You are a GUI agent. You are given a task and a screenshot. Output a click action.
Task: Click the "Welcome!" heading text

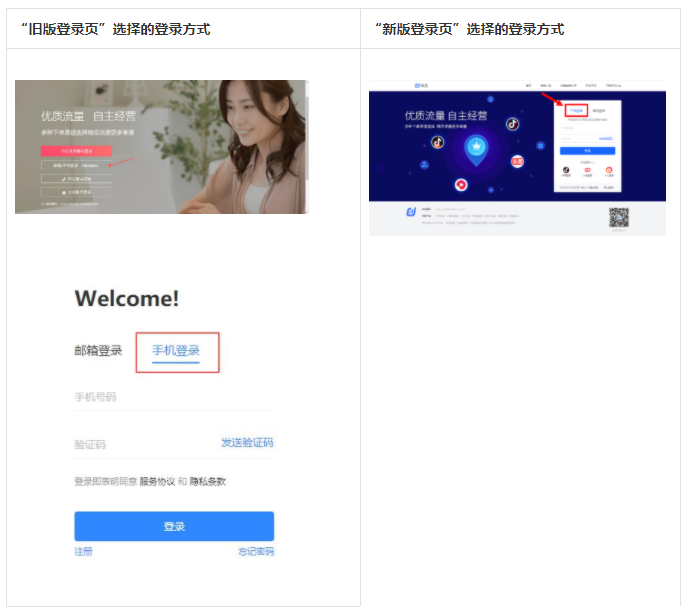pos(127,298)
